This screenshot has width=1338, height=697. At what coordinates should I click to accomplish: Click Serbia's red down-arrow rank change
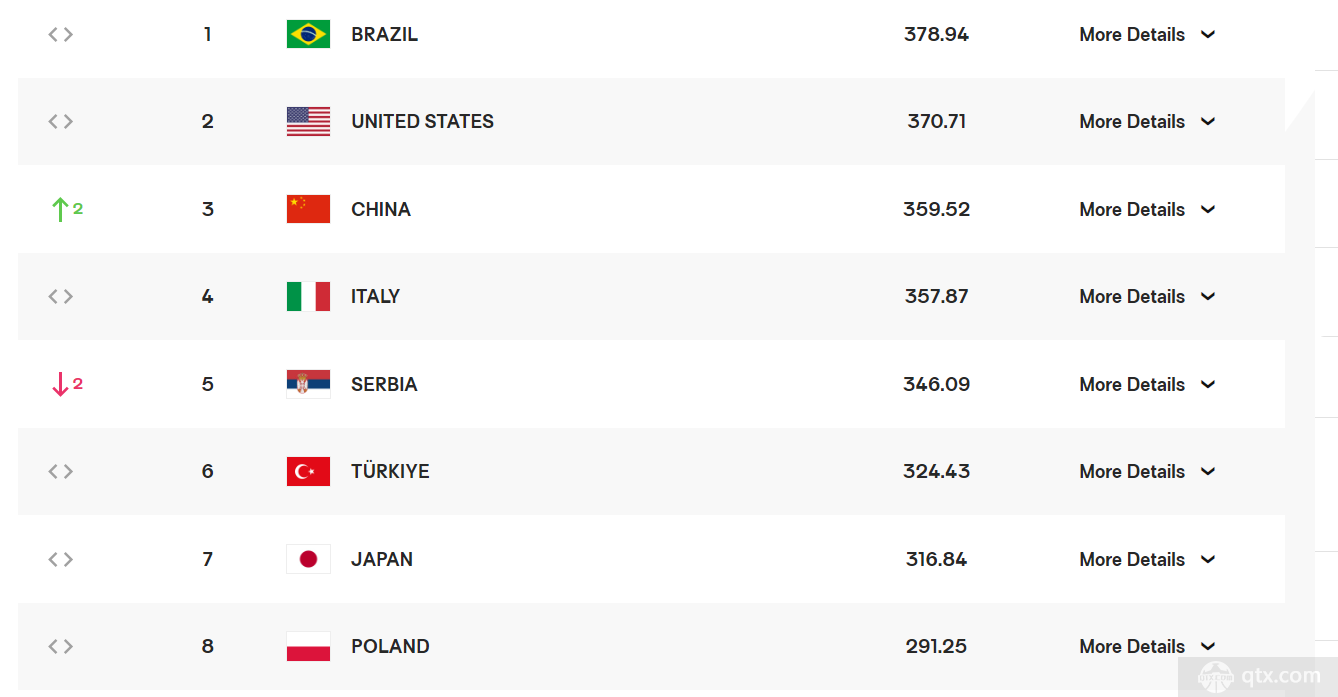(x=67, y=384)
